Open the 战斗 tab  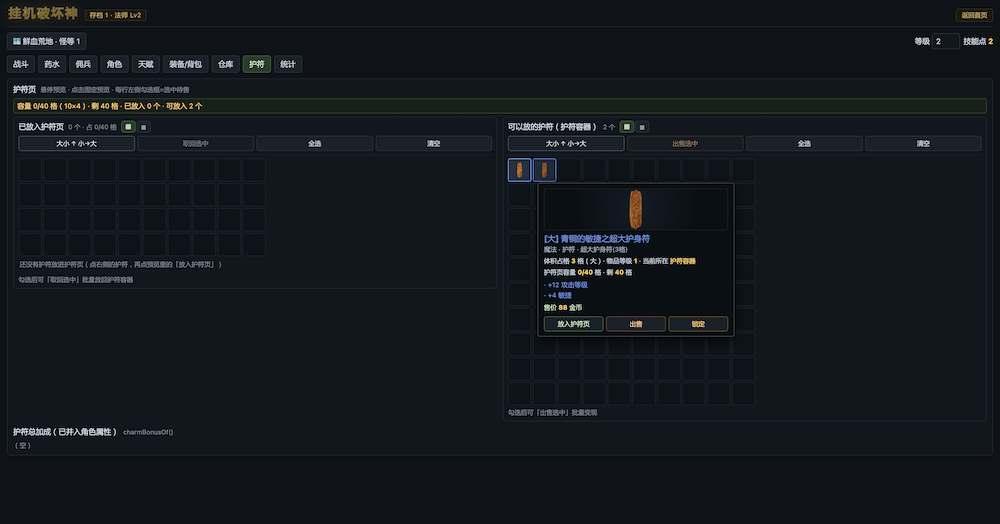click(21, 64)
